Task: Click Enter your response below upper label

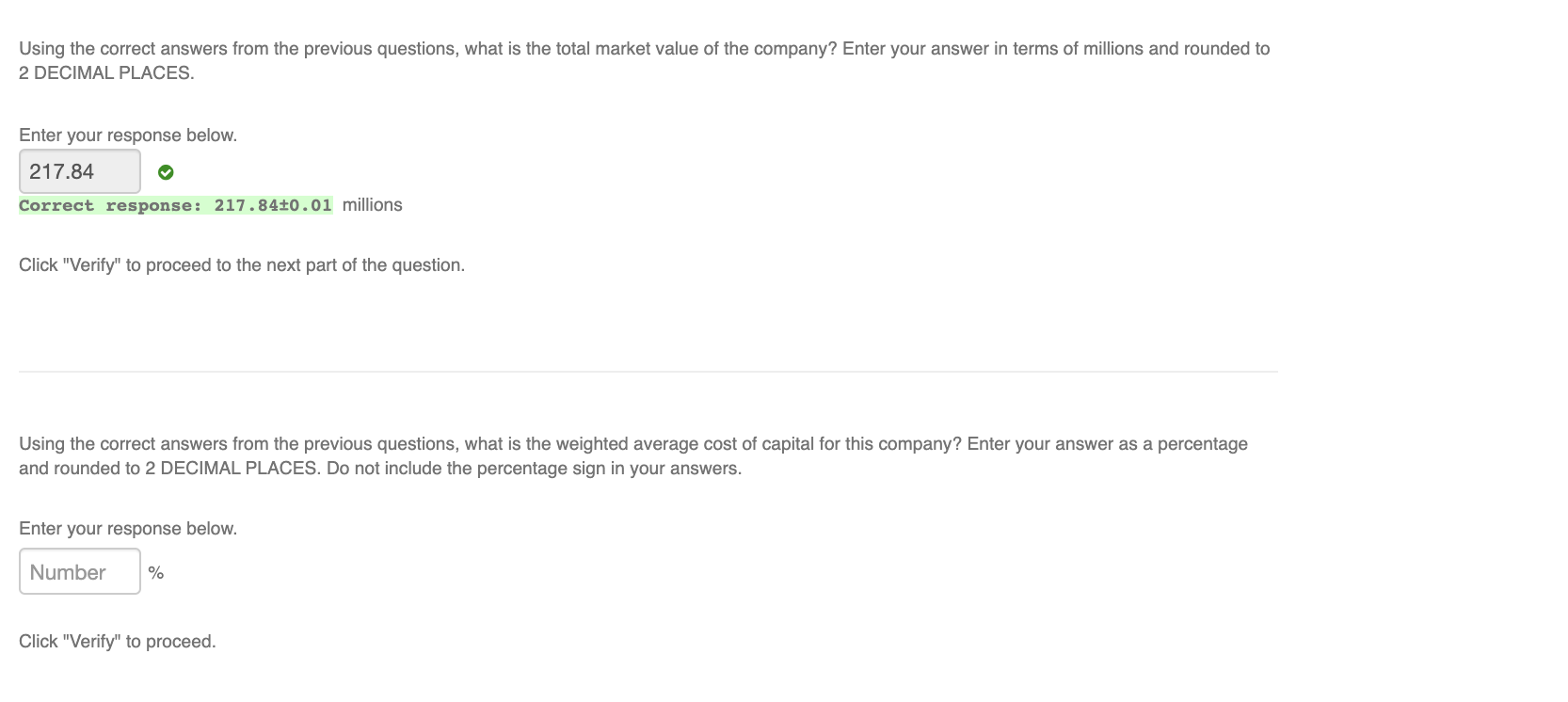Action: (x=128, y=135)
